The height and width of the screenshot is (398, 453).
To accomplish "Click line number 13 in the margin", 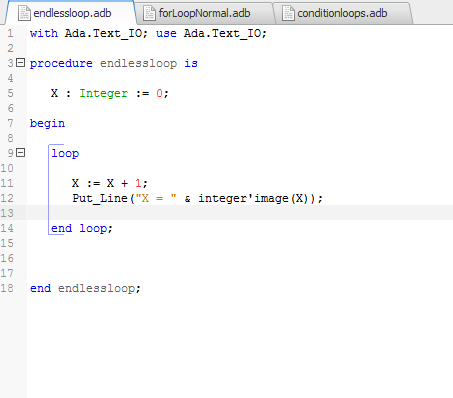I will click(x=7, y=213).
